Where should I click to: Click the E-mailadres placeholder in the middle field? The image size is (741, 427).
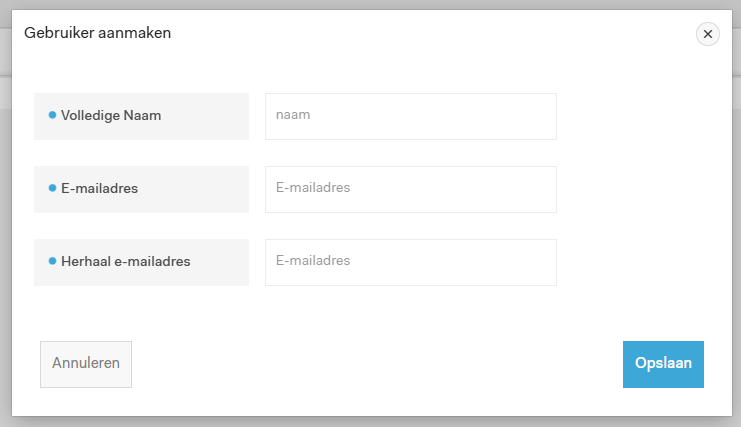coord(313,188)
